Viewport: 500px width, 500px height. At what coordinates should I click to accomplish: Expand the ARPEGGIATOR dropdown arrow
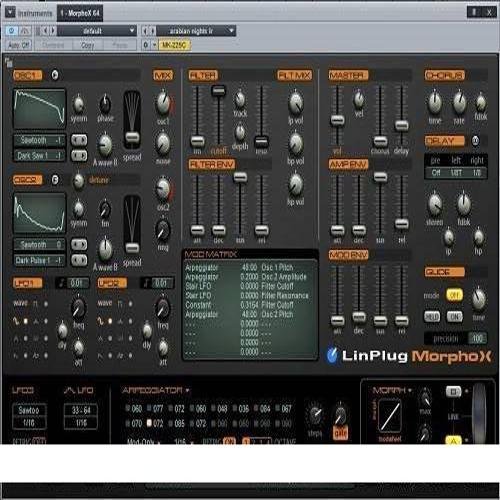click(188, 390)
